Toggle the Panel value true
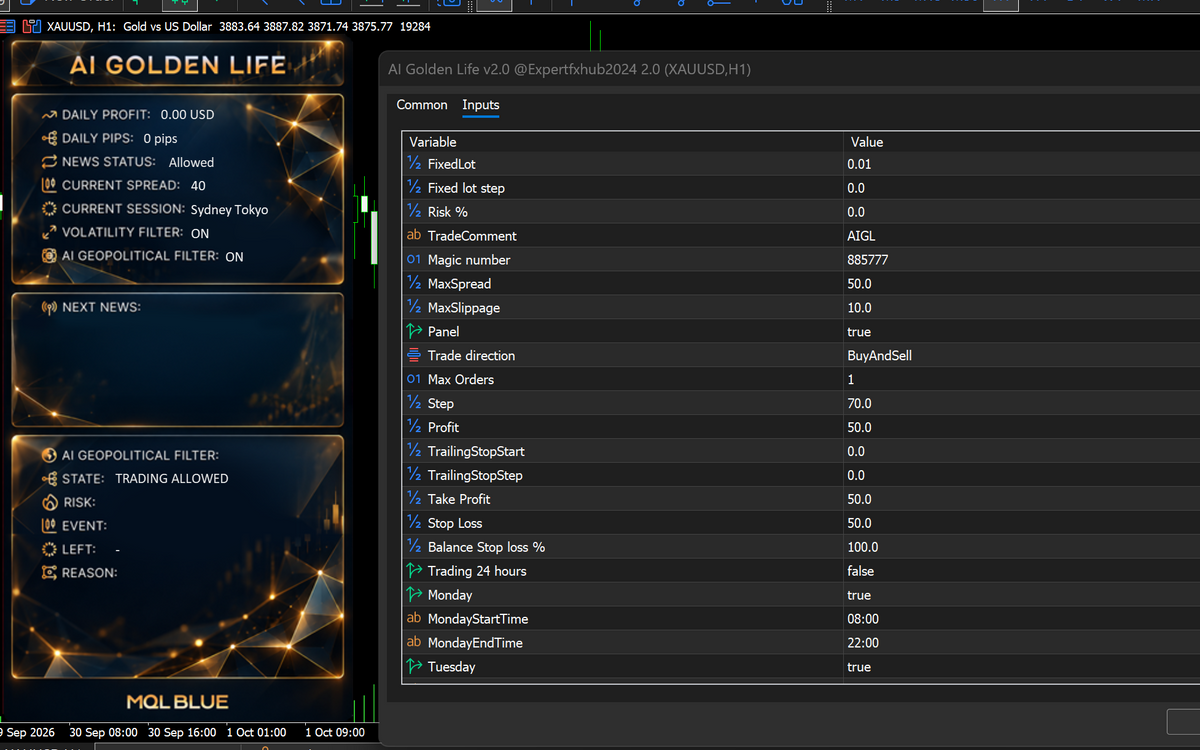1200x750 pixels. pos(859,332)
